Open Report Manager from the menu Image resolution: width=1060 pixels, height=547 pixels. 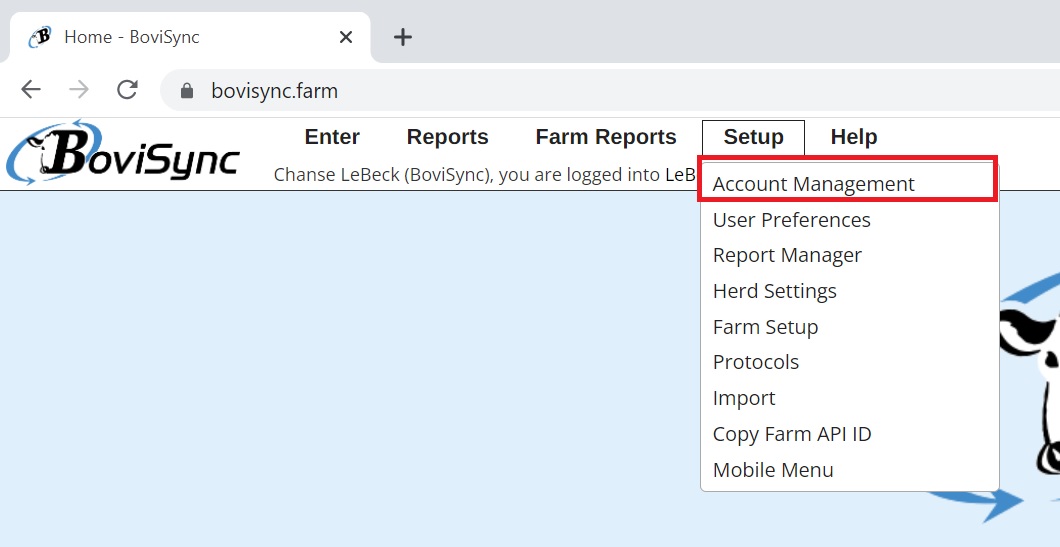point(848,255)
